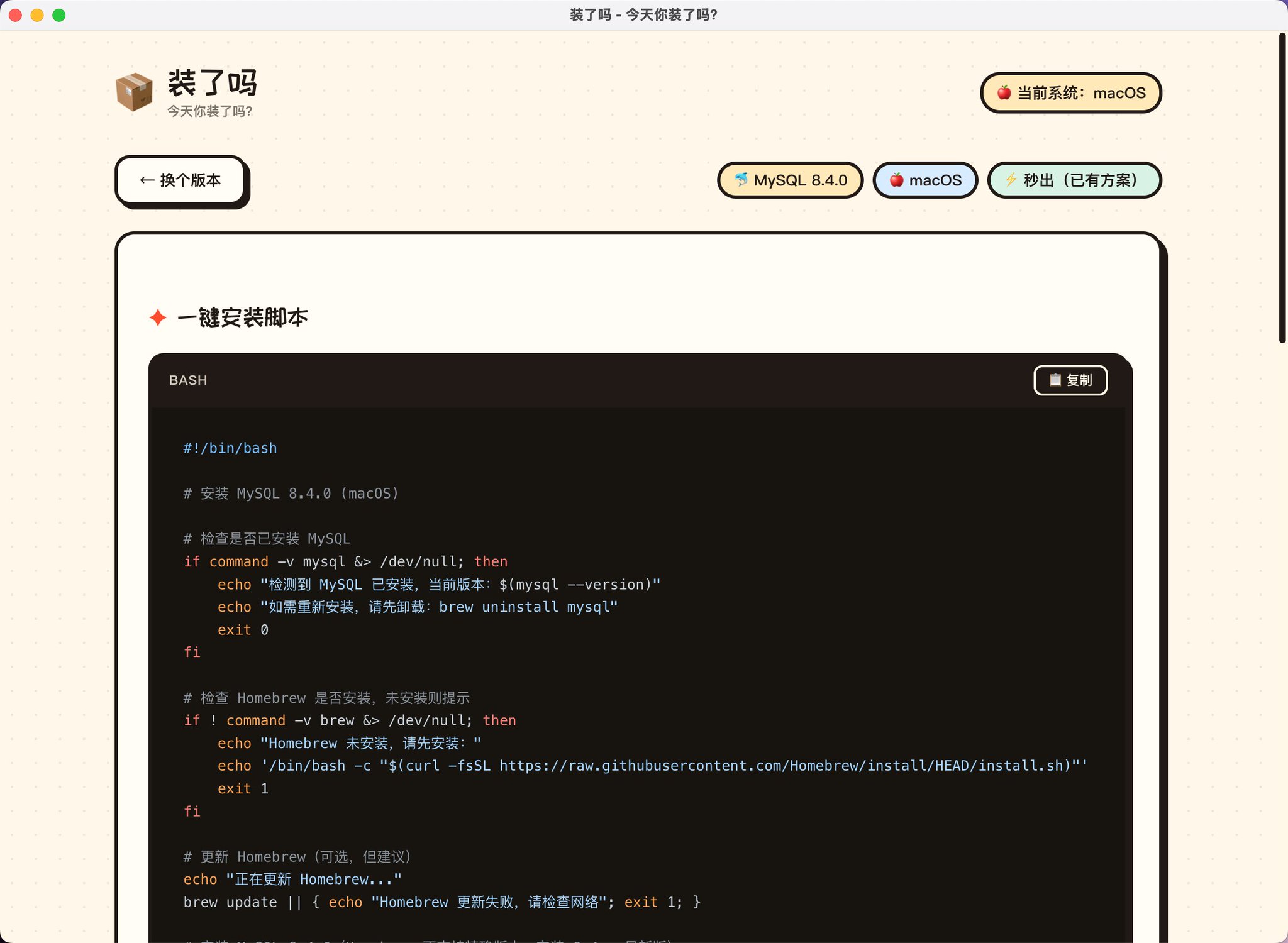Screen dimensions: 1288x943
Task: Click the macOS platform tag
Action: 925,180
